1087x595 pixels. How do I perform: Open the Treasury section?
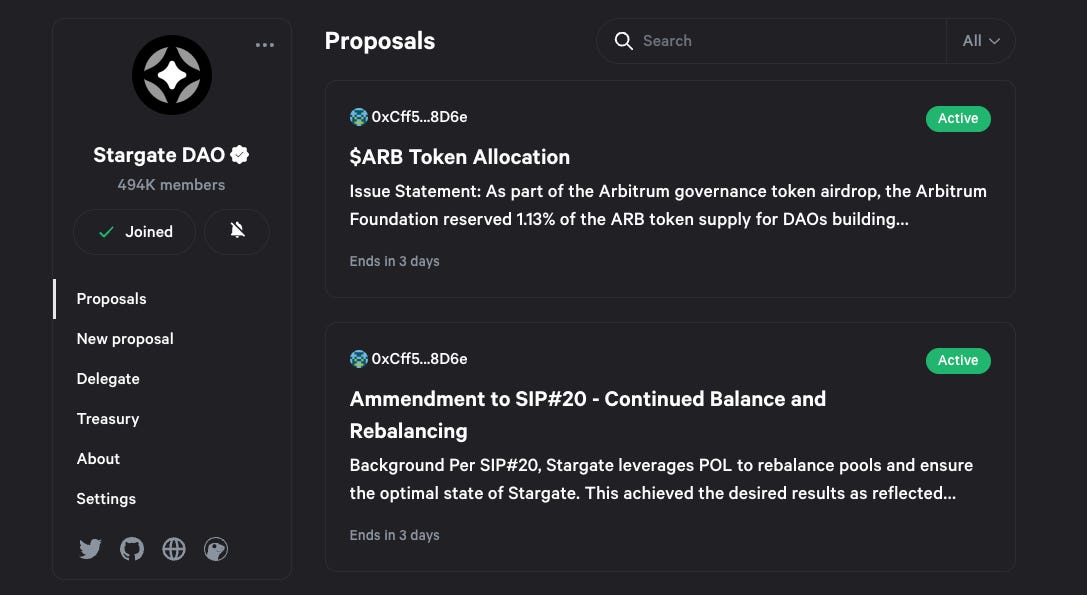[108, 419]
